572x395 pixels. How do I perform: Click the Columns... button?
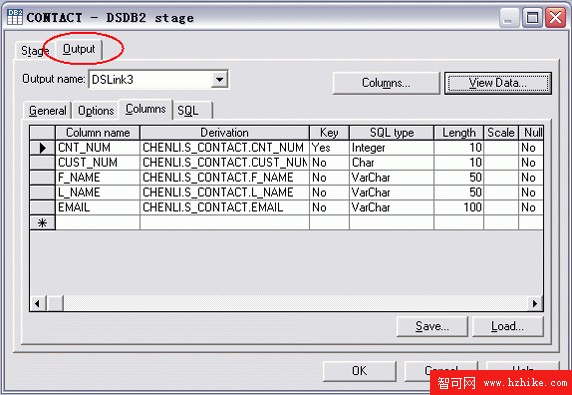coord(386,83)
